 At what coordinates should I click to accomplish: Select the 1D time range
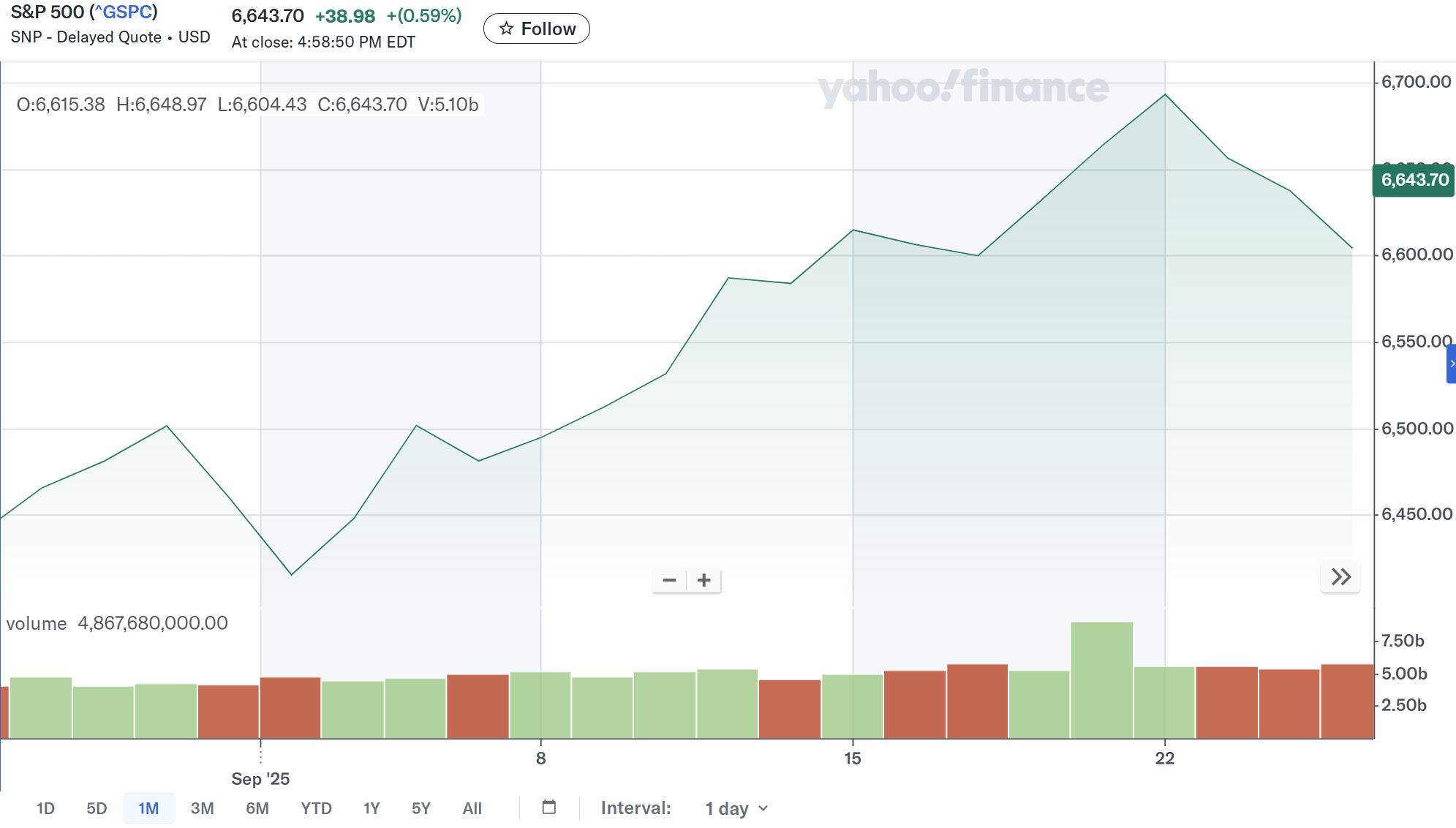45,808
